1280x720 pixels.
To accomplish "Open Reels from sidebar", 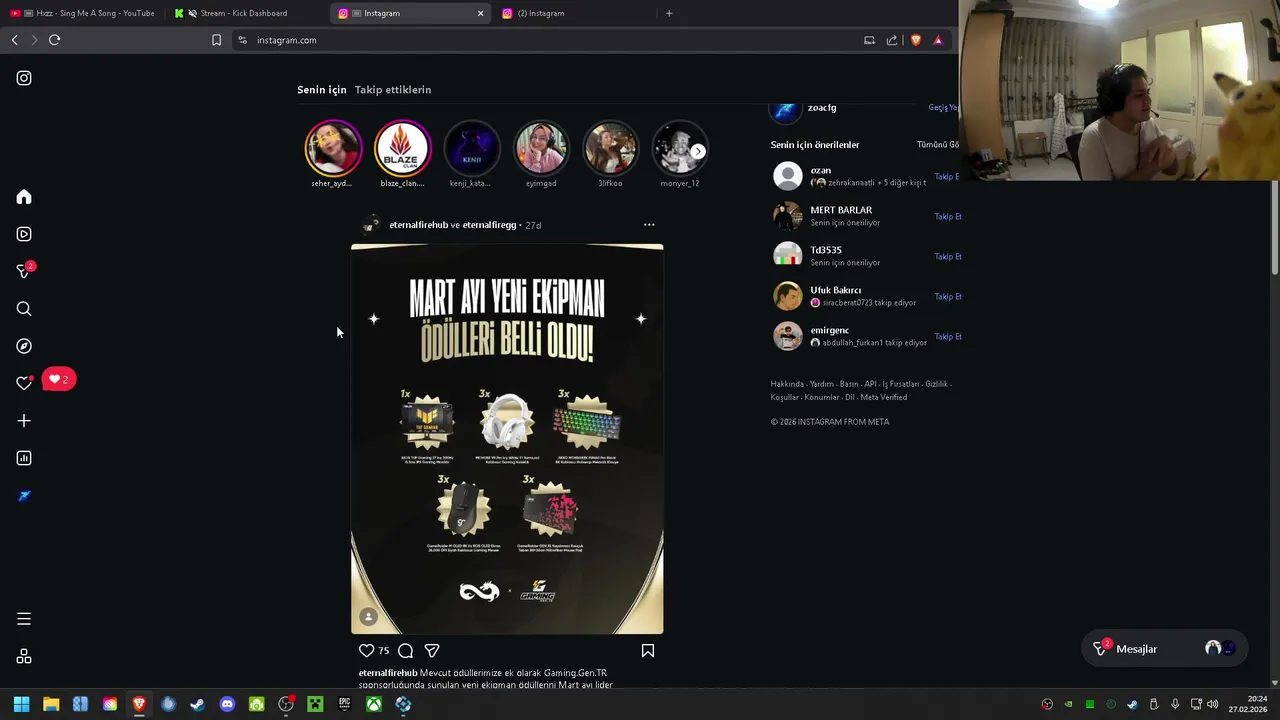I will click(24, 234).
